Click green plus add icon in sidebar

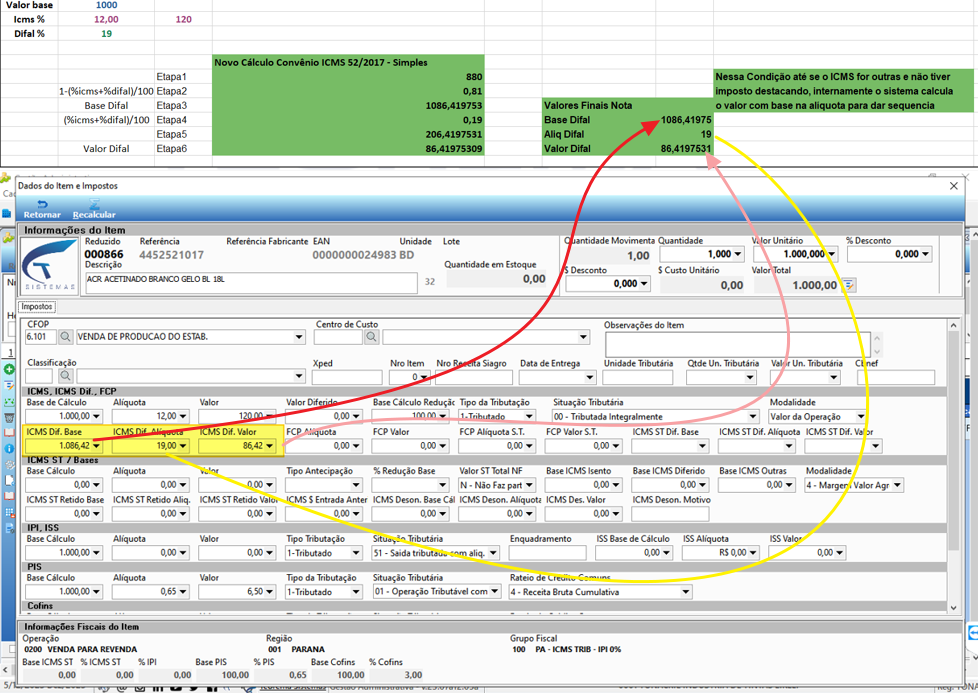point(9,369)
